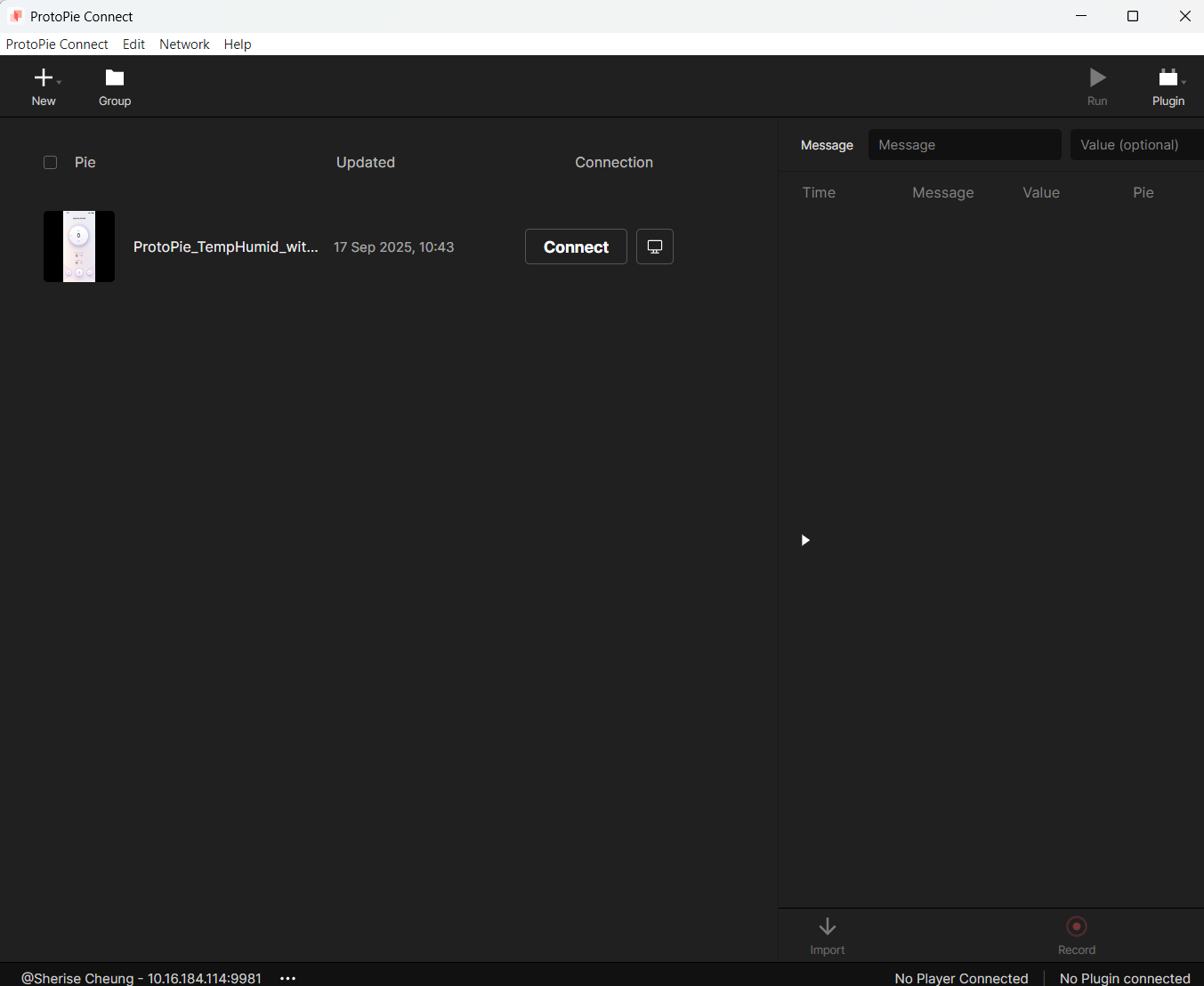Select the Run icon in the toolbar
Image resolution: width=1204 pixels, height=986 pixels.
1096,78
